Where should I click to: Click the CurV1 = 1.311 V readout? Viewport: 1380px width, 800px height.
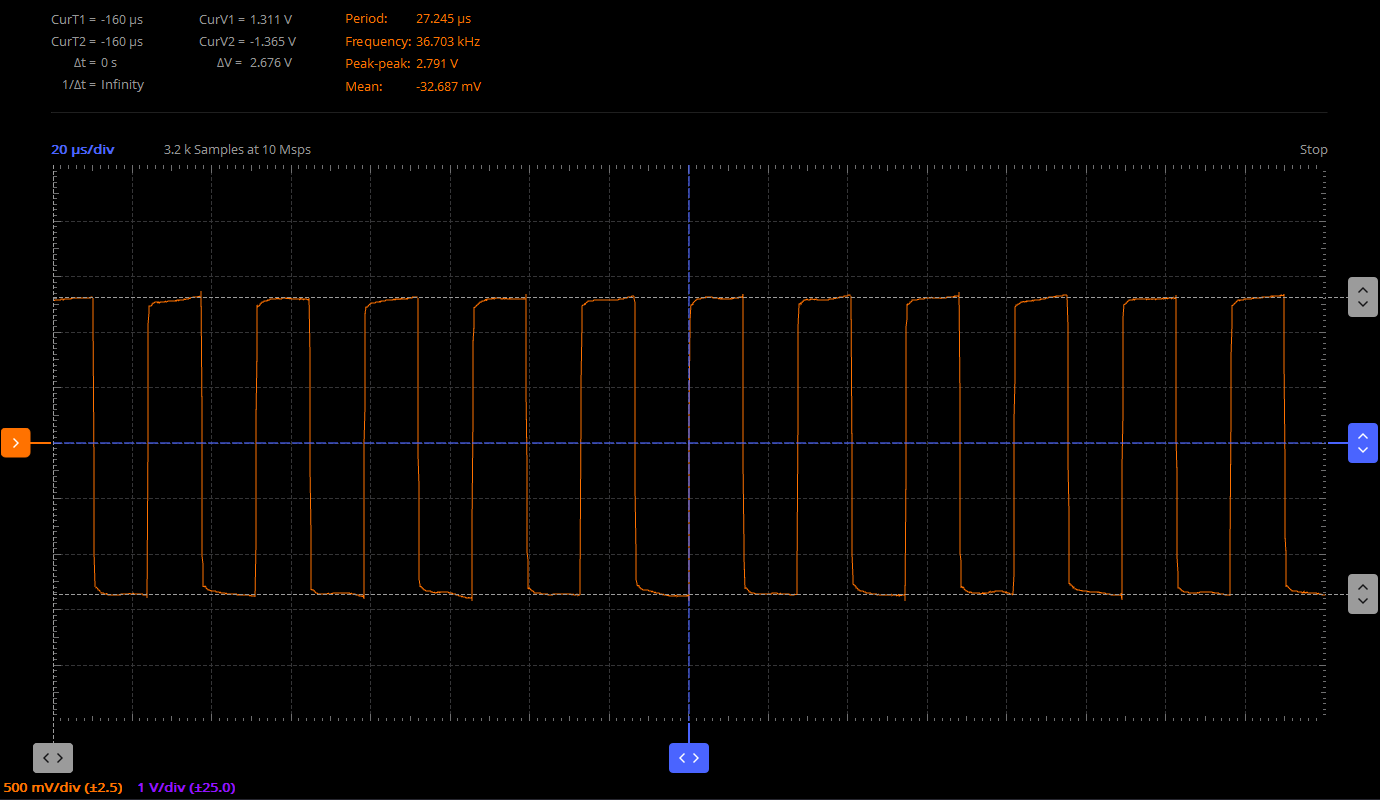tap(246, 19)
